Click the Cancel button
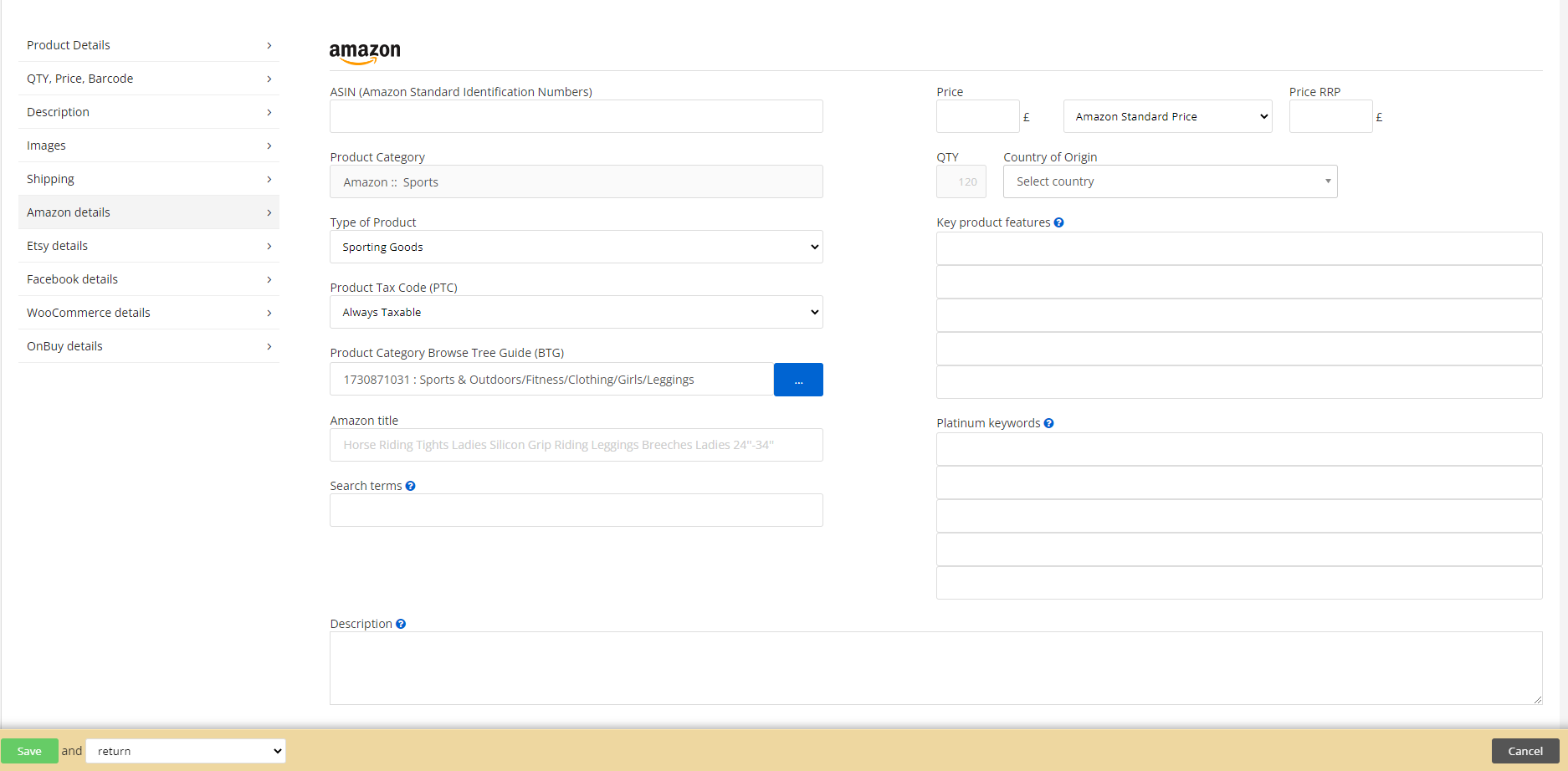The image size is (1568, 771). [x=1525, y=751]
